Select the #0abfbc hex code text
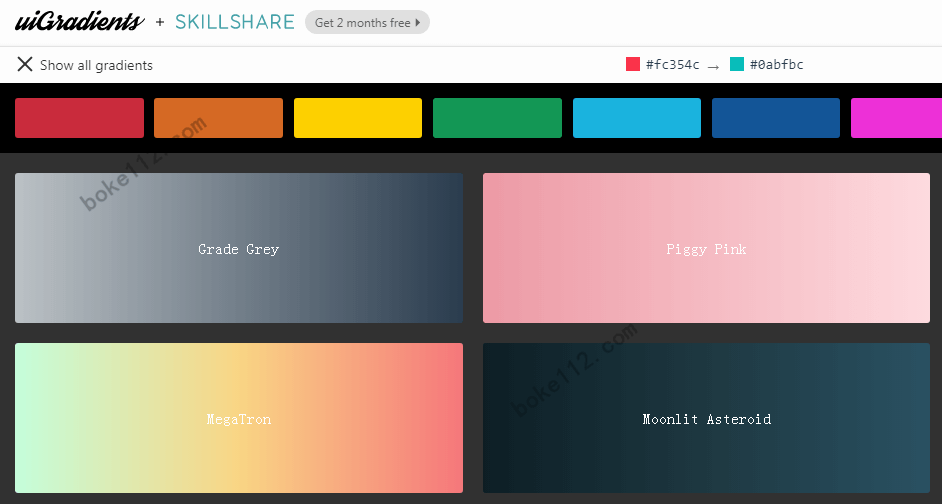Screen dimensions: 942x504 776,65
